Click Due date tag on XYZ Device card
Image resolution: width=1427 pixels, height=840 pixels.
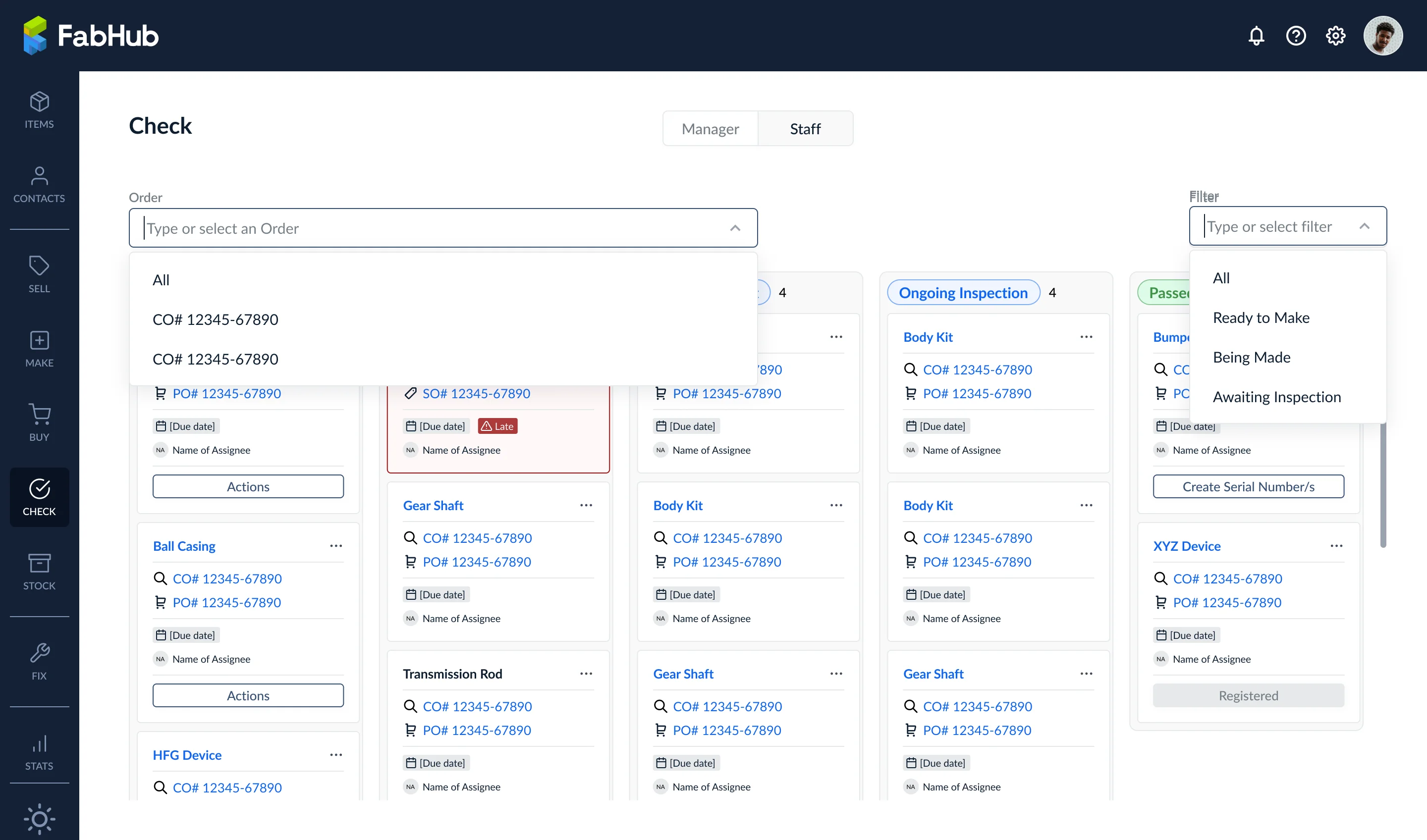1187,635
